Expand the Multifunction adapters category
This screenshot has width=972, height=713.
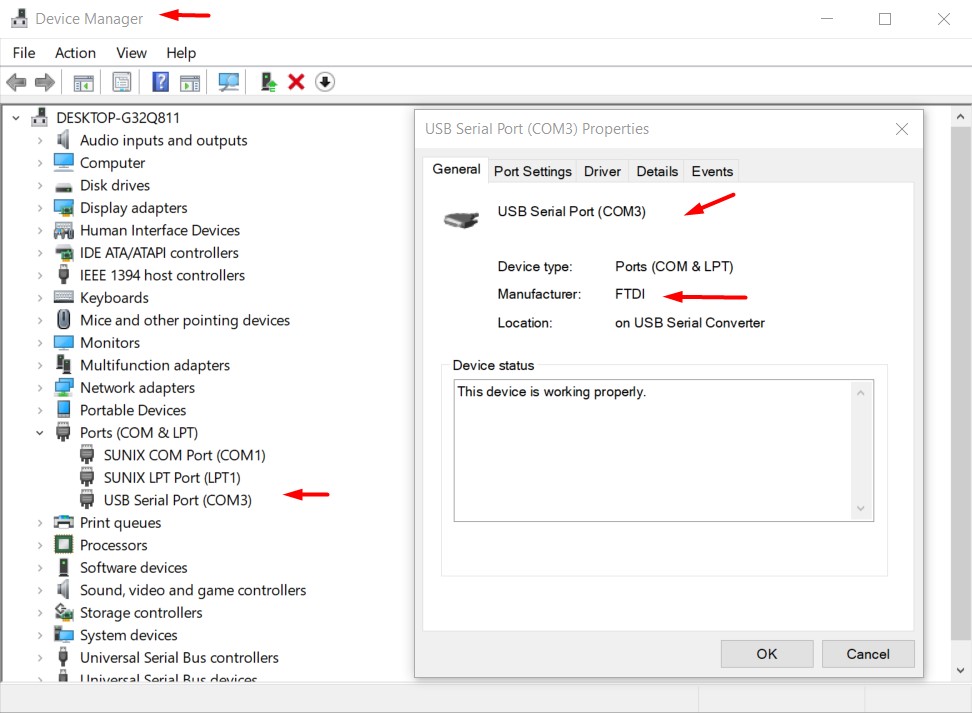click(40, 365)
